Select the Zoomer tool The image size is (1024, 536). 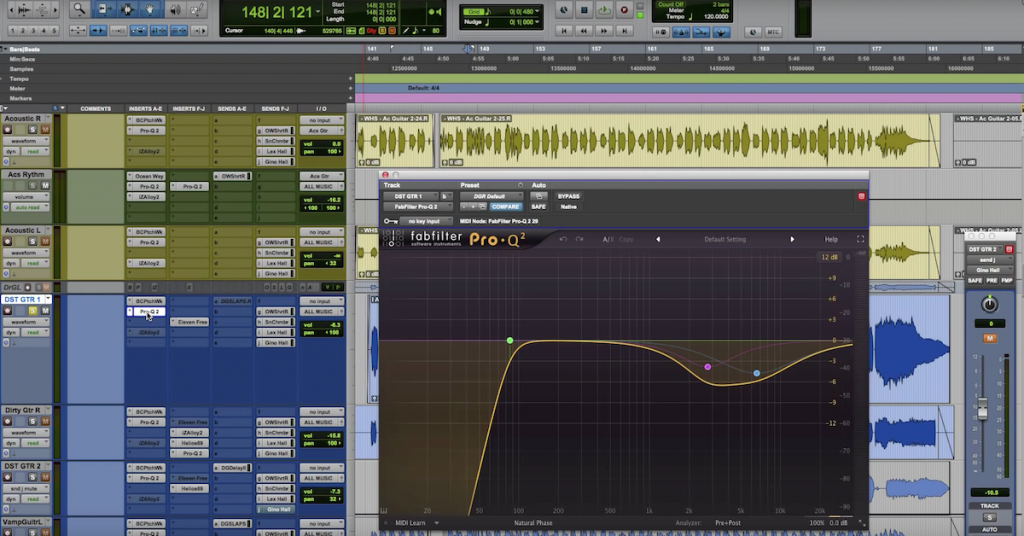click(79, 9)
